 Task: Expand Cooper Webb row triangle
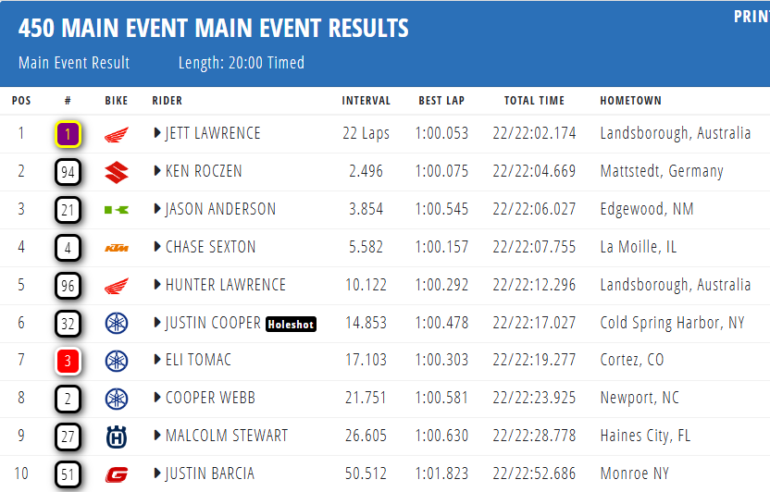point(157,398)
